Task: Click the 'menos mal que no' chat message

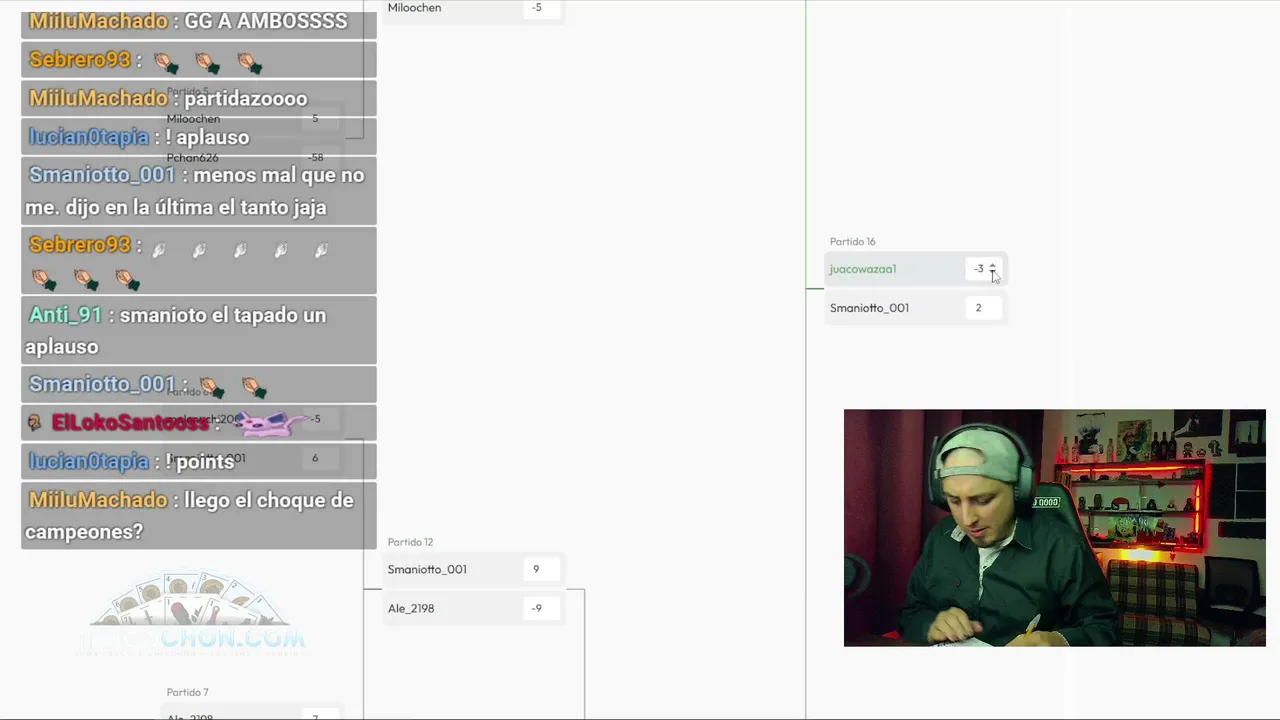Action: (x=199, y=191)
